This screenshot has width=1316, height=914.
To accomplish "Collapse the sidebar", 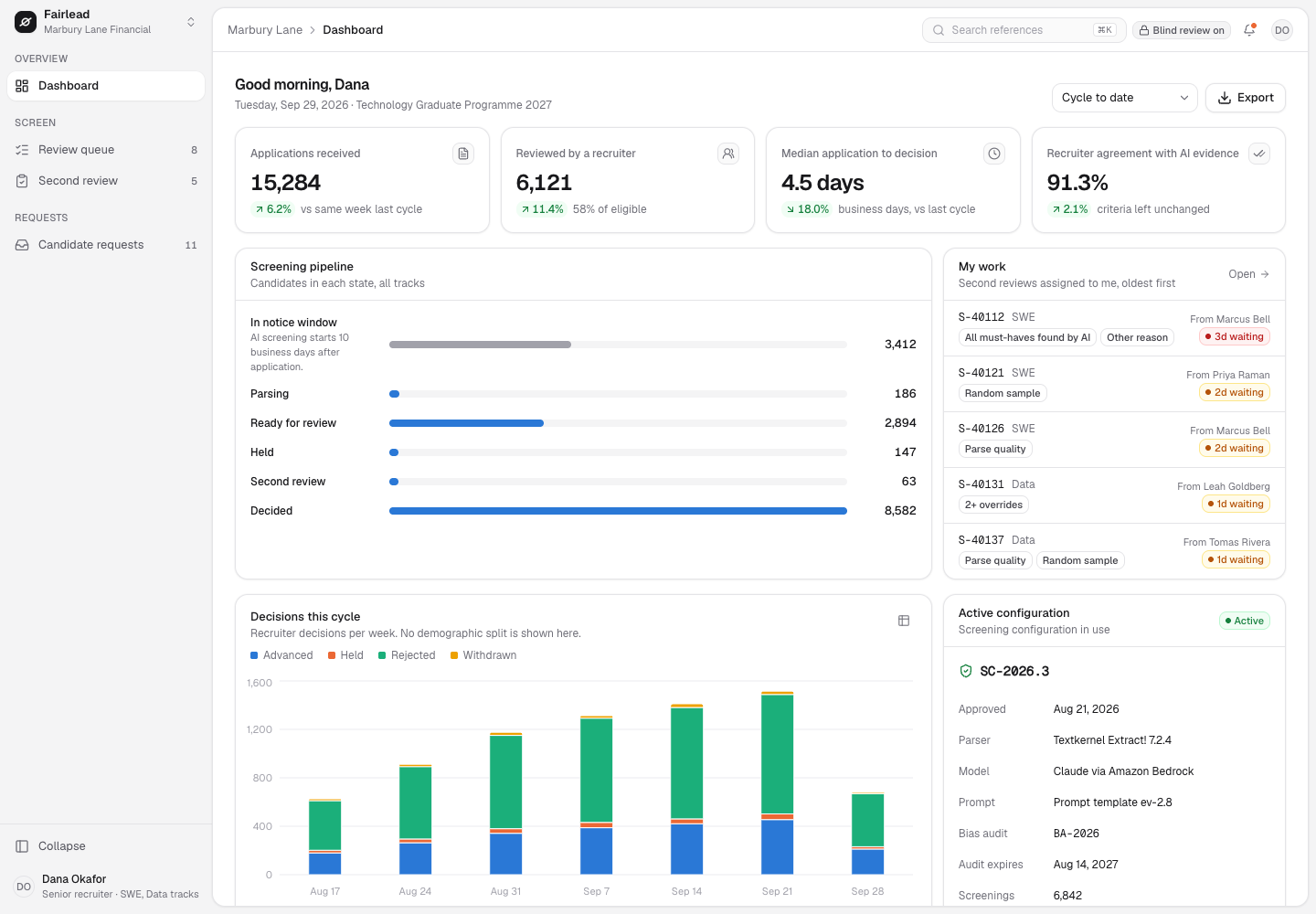I will point(106,846).
